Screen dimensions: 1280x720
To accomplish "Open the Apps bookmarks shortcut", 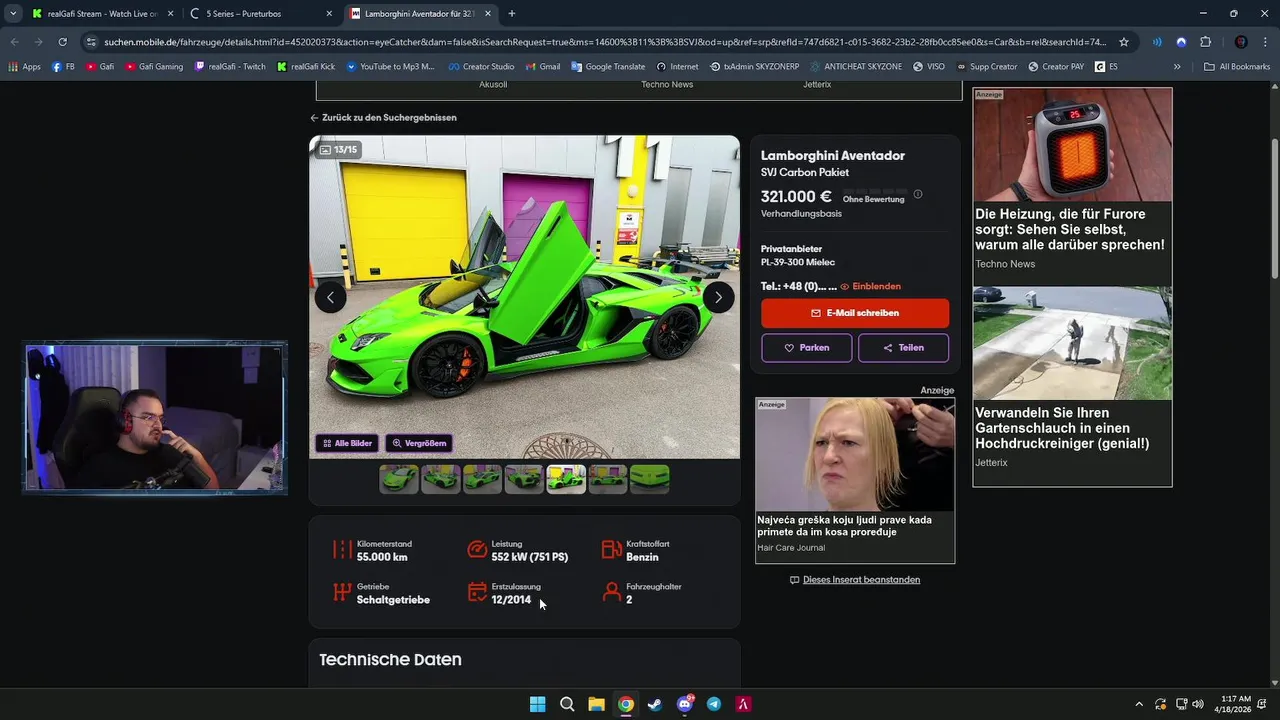I will pos(24,66).
